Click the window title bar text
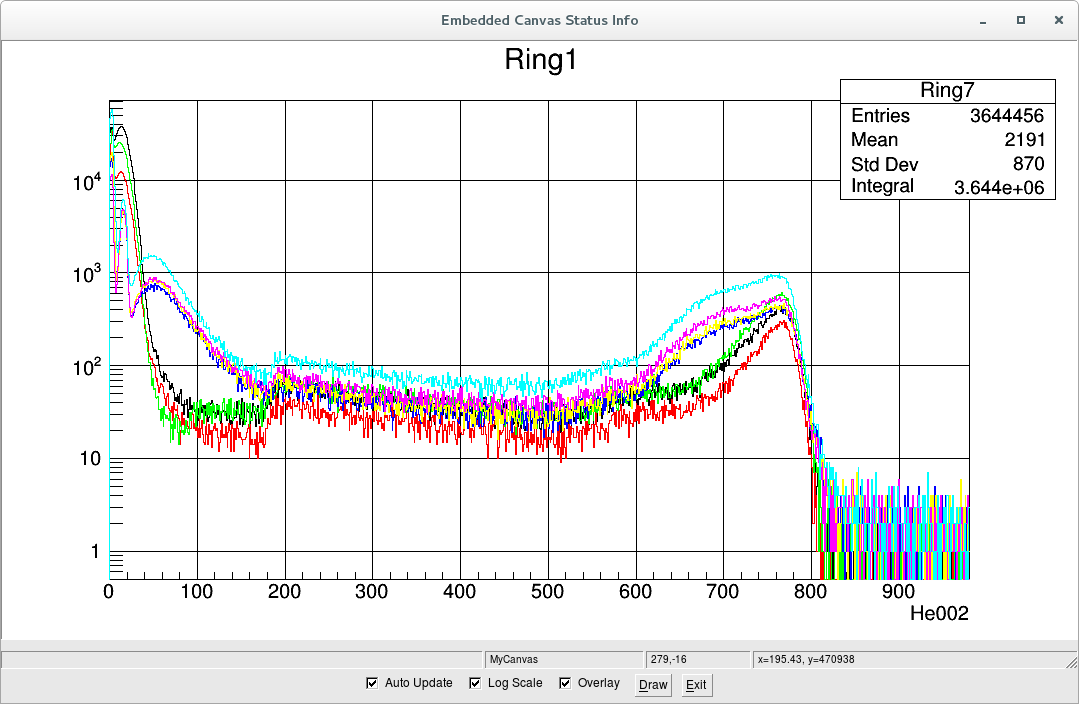 [x=540, y=20]
